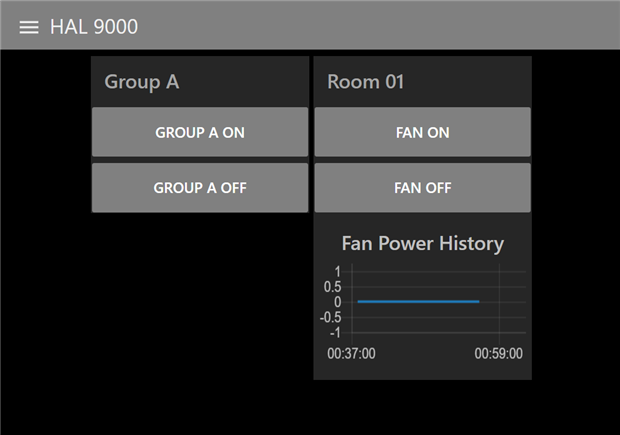
Task: Click the -1 y-axis label
Action: [x=335, y=332]
